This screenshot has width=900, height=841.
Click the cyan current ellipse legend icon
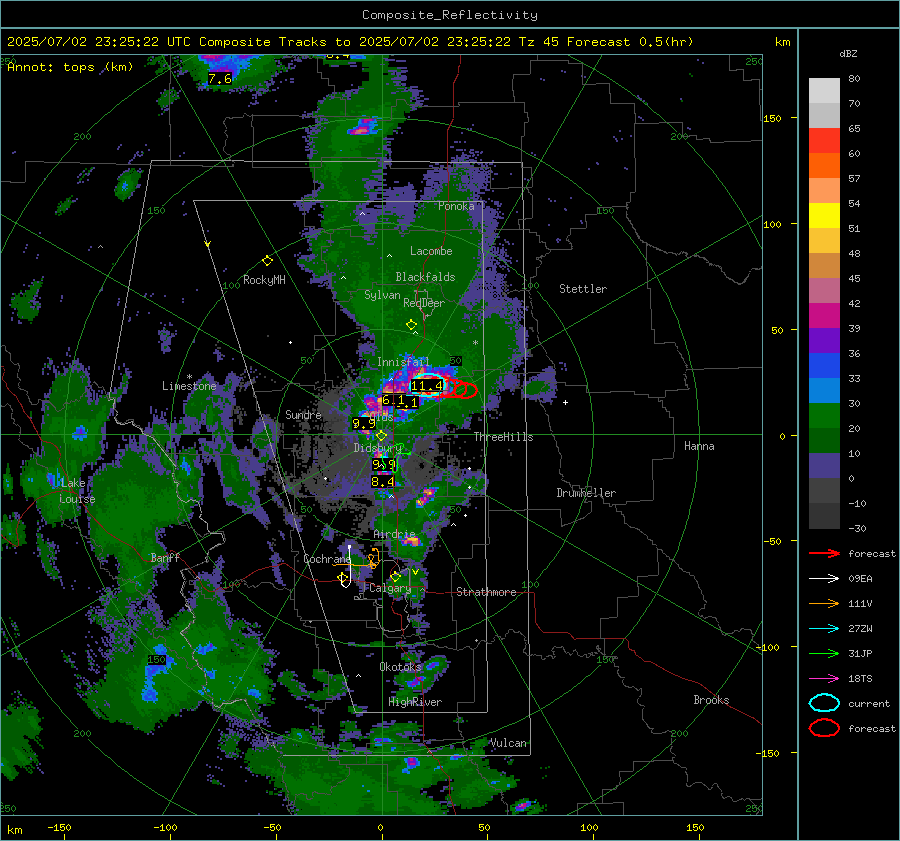pyautogui.click(x=824, y=703)
